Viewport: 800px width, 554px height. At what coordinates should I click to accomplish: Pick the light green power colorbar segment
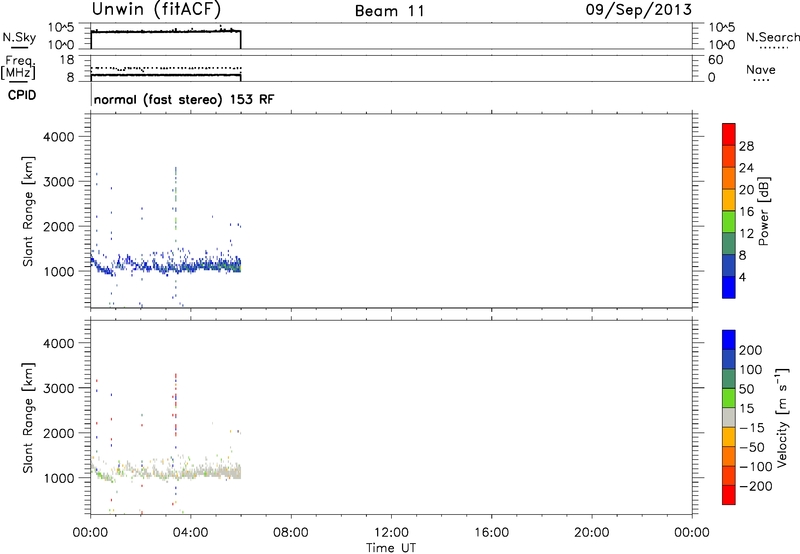click(729, 222)
